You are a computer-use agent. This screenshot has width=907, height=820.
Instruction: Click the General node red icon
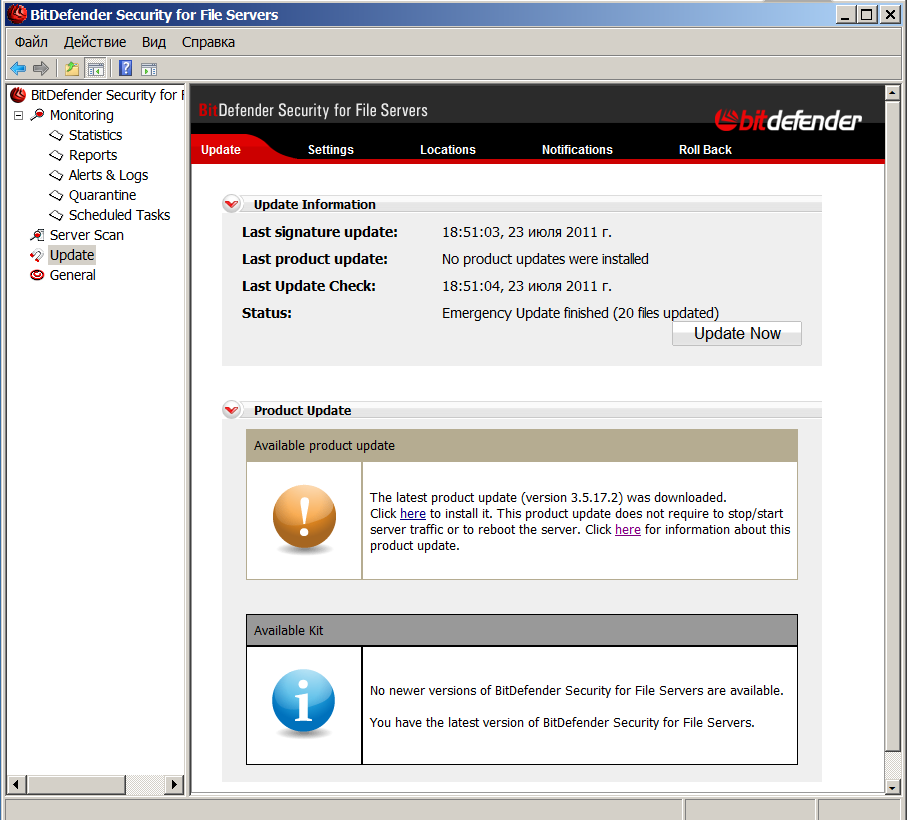pyautogui.click(x=37, y=275)
